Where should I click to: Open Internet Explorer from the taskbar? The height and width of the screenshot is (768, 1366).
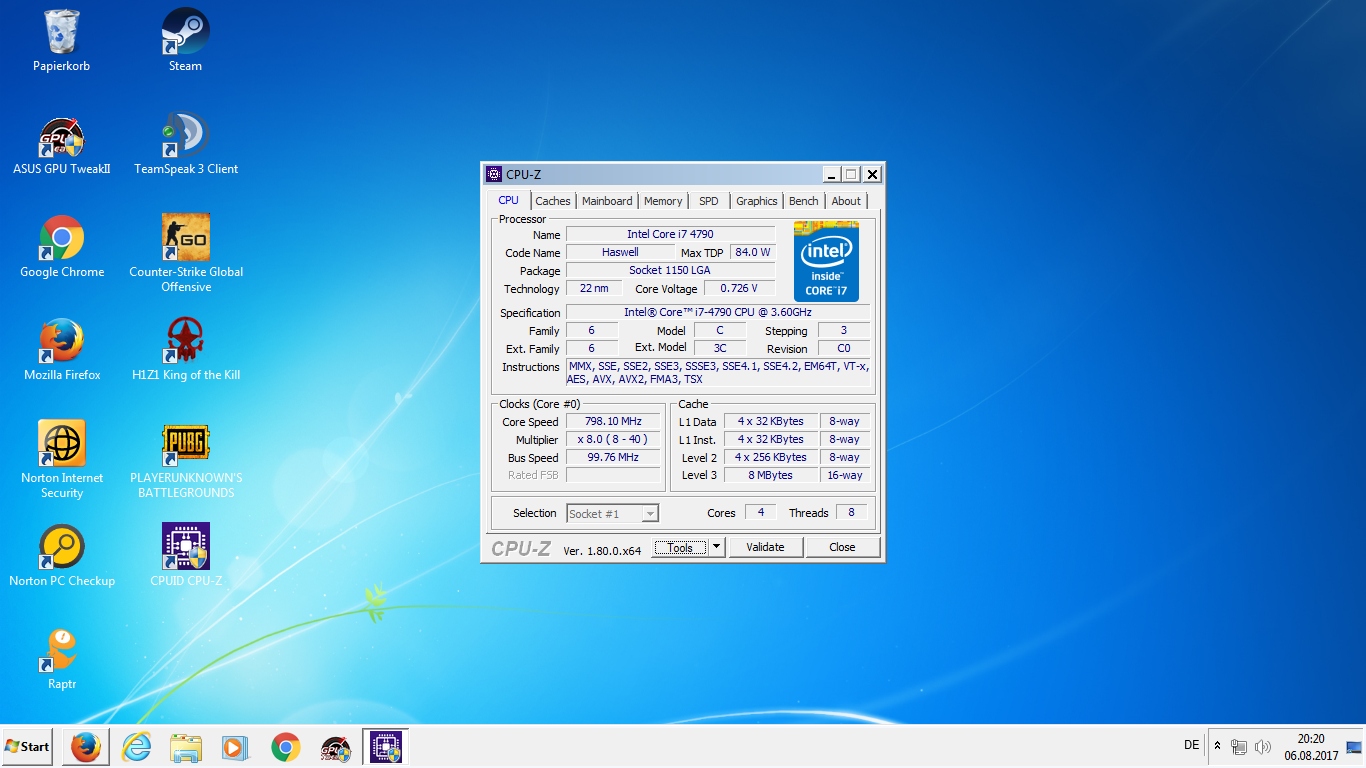[x=136, y=747]
